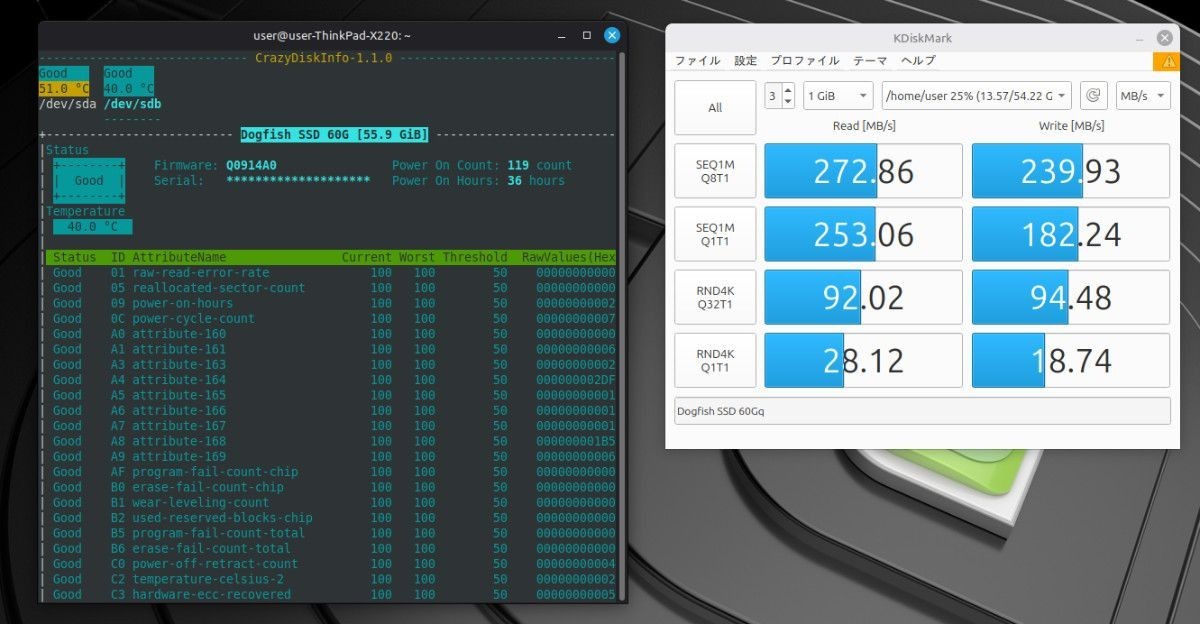Minimize the KDiskMark window
This screenshot has width=1200, height=624.
tap(1138, 37)
